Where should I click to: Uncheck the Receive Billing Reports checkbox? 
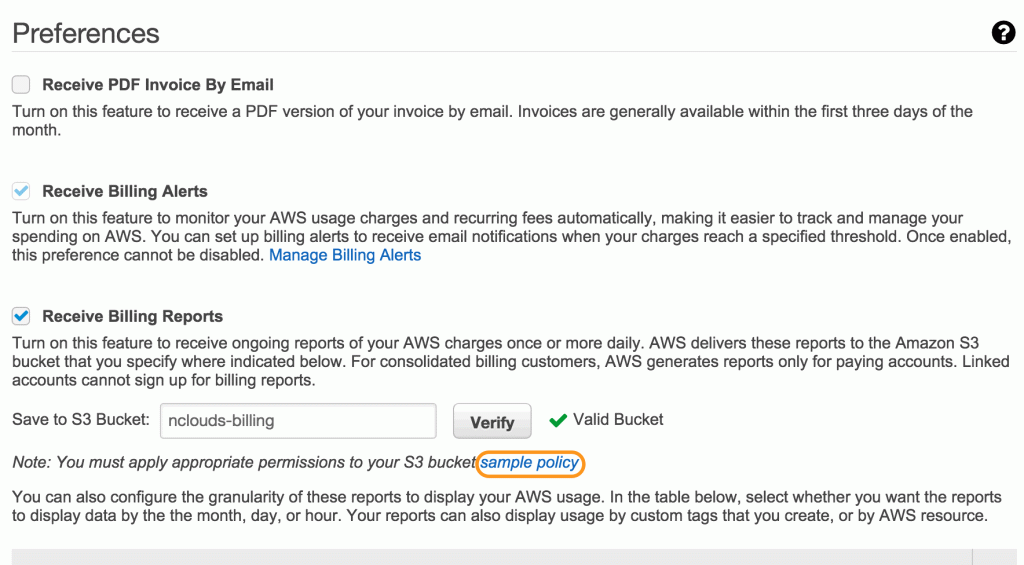point(21,316)
